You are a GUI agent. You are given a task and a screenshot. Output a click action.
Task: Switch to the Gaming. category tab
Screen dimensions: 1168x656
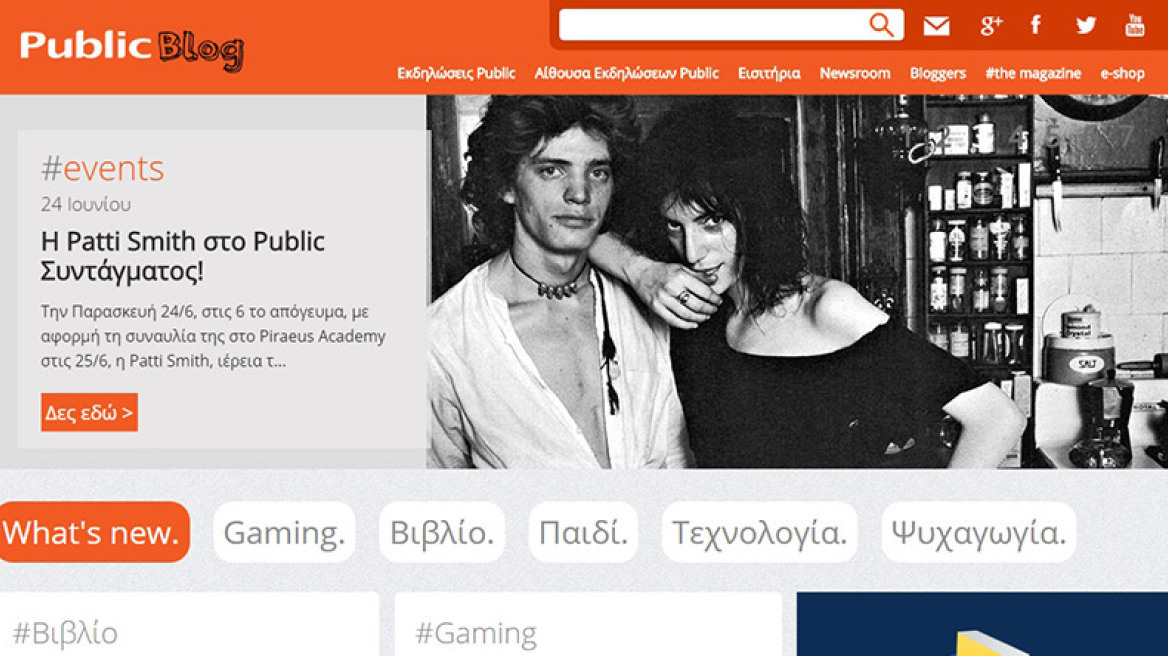(x=284, y=532)
